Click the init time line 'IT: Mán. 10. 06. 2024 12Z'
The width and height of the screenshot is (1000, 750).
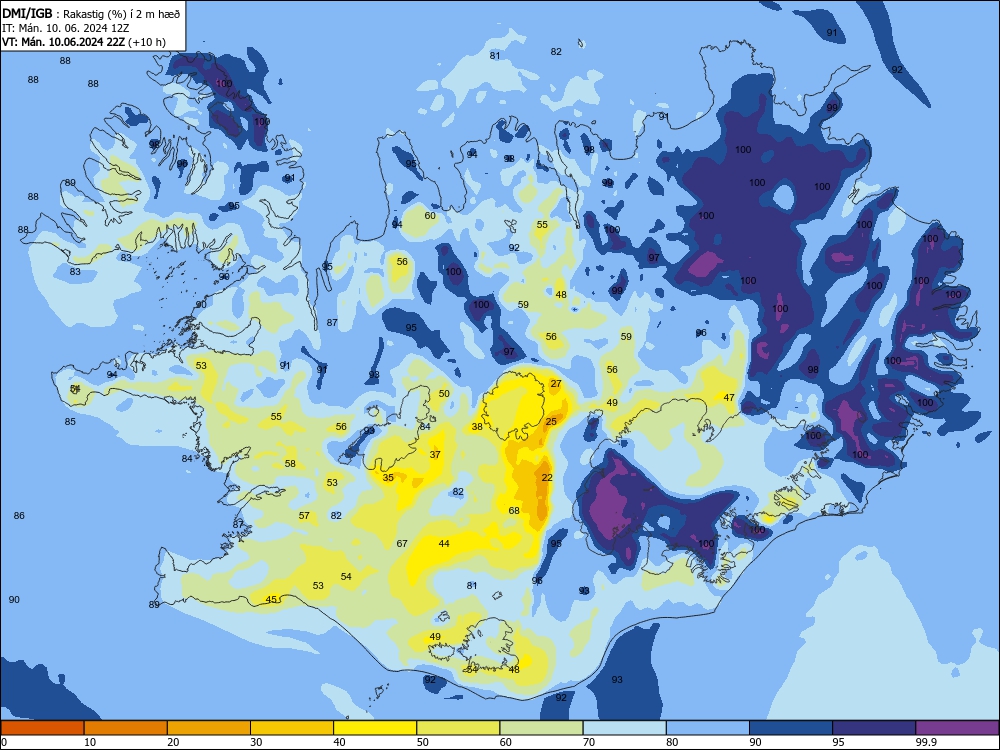(x=65, y=28)
